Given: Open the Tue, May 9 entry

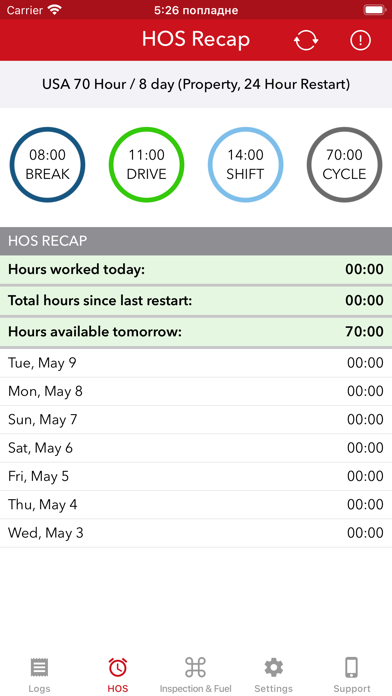Looking at the screenshot, I should (196, 363).
